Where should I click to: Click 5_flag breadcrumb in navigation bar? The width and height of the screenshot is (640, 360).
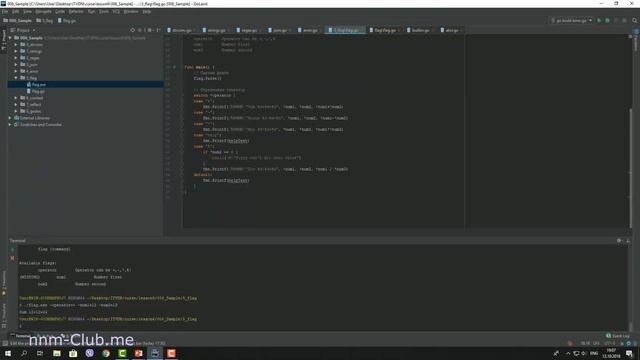(45, 20)
